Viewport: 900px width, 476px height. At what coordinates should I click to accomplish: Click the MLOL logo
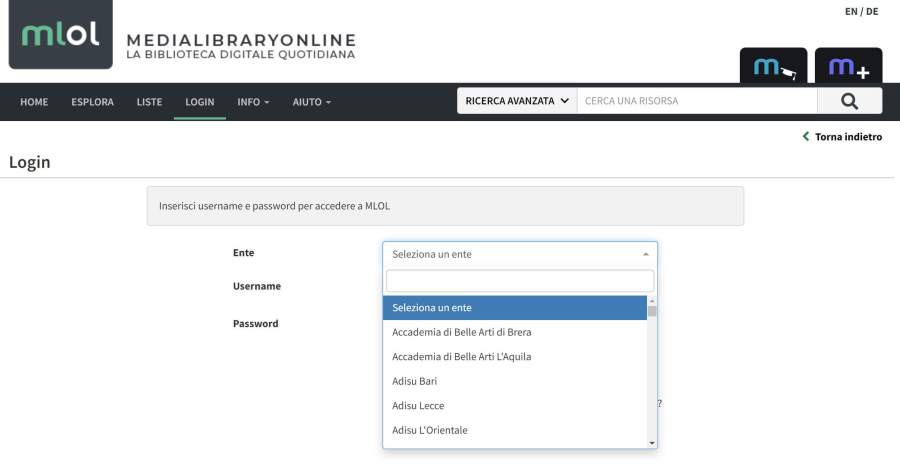tap(60, 35)
